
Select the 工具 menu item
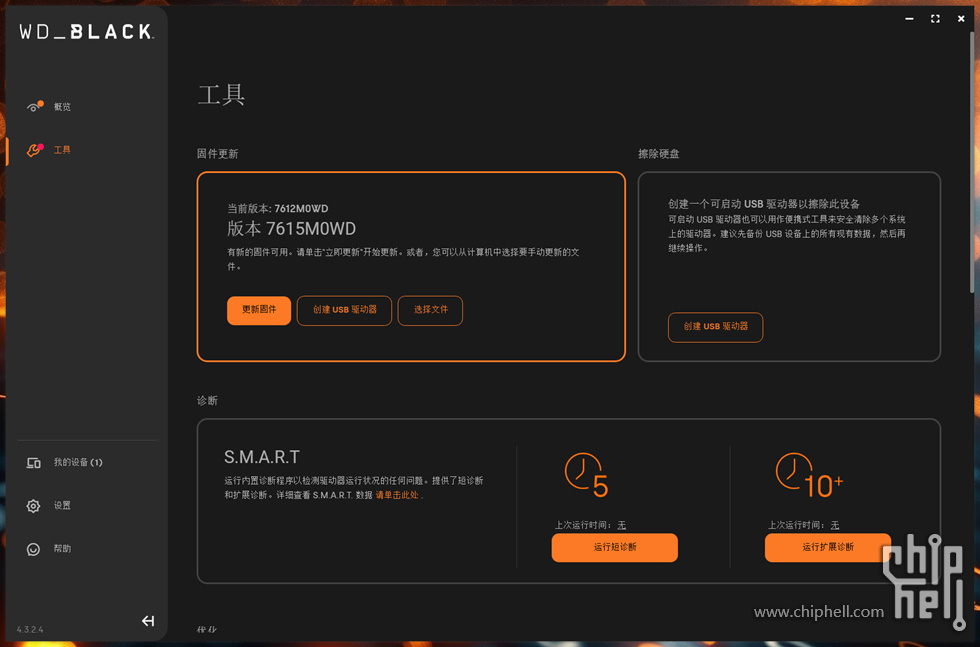coord(62,150)
